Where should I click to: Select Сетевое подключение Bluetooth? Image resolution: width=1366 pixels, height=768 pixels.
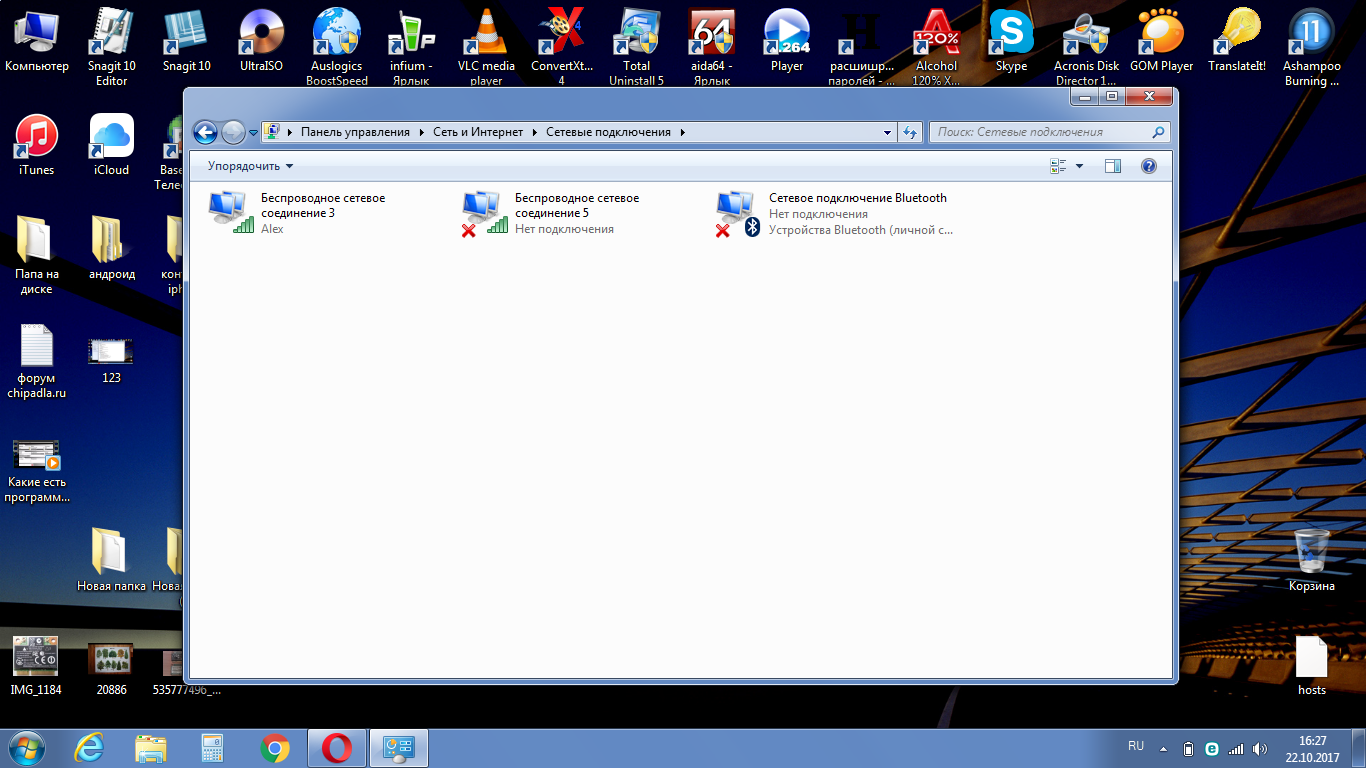tap(835, 213)
